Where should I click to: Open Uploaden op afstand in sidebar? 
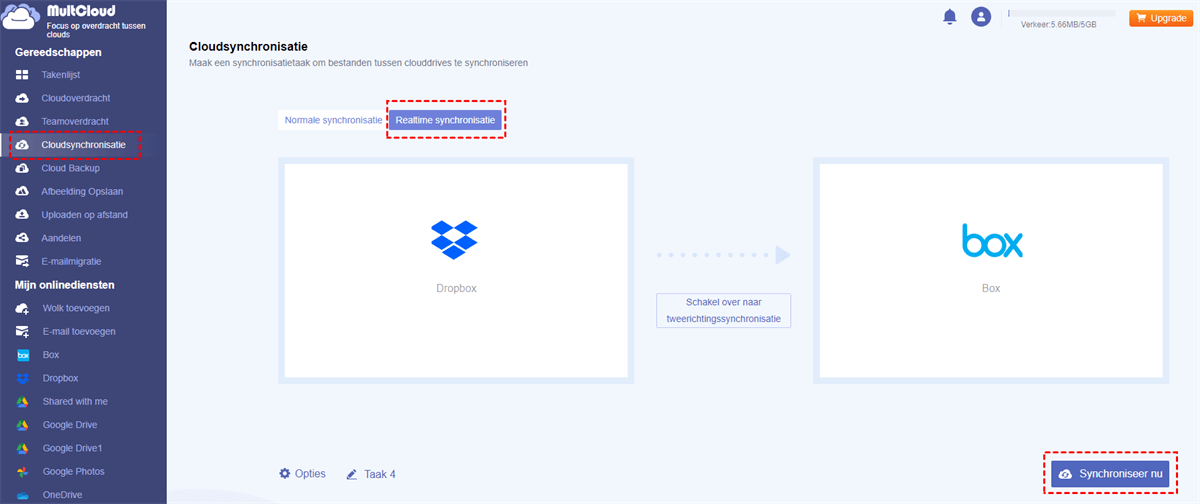85,214
